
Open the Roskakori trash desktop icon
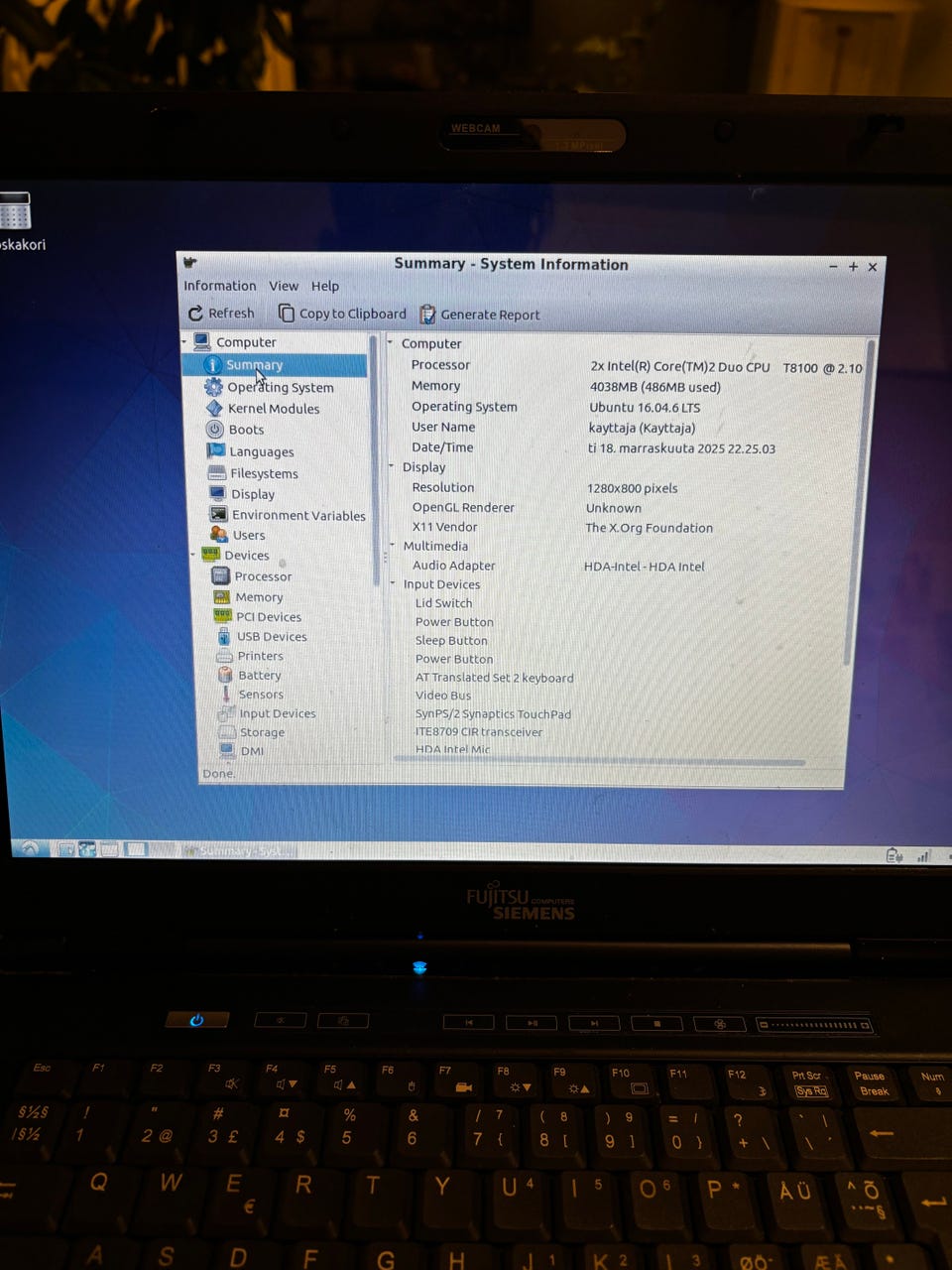click(x=14, y=210)
